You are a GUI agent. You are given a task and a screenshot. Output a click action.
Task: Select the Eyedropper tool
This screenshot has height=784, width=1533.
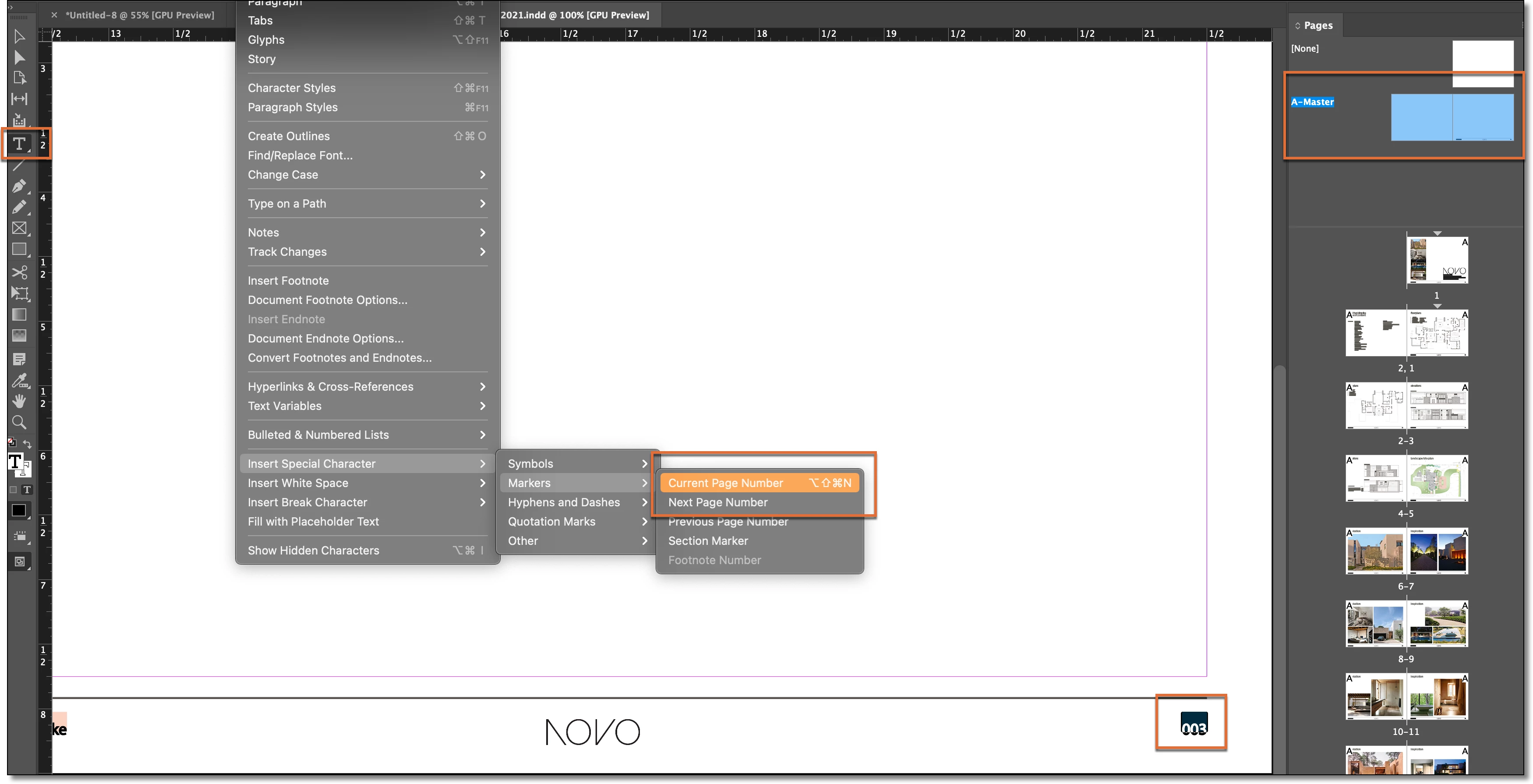point(19,380)
